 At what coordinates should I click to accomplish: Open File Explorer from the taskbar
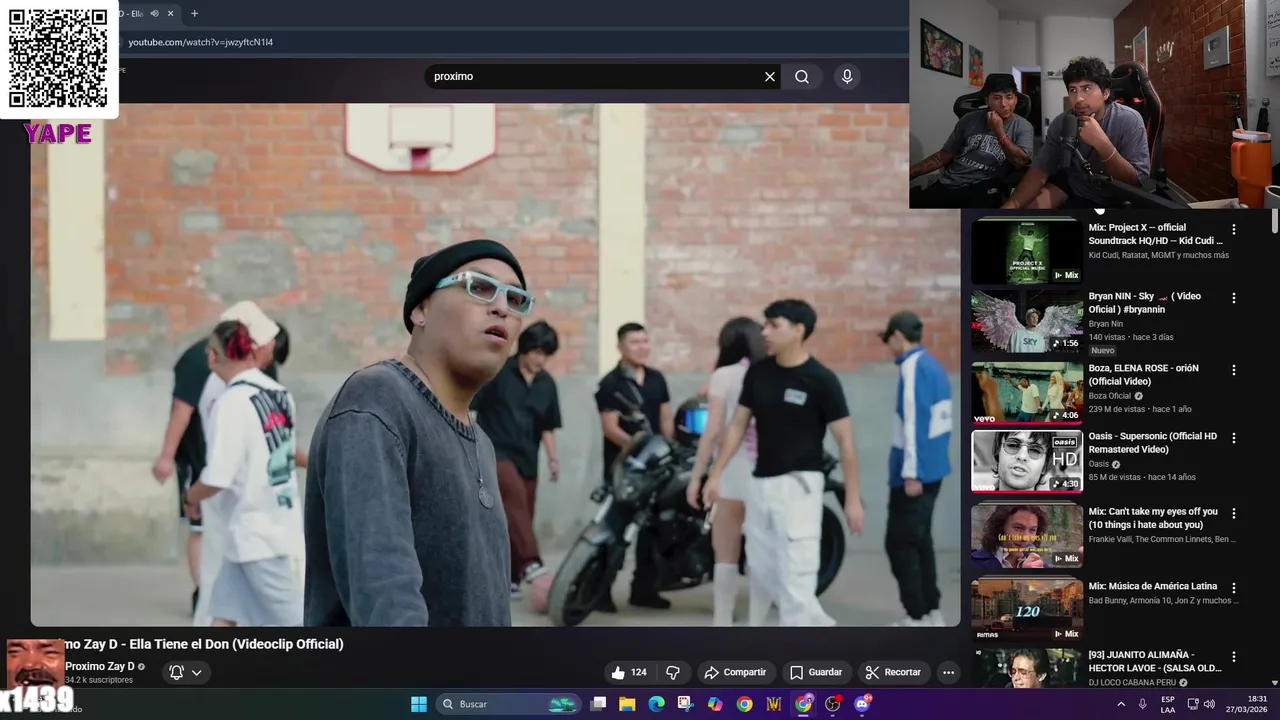627,704
